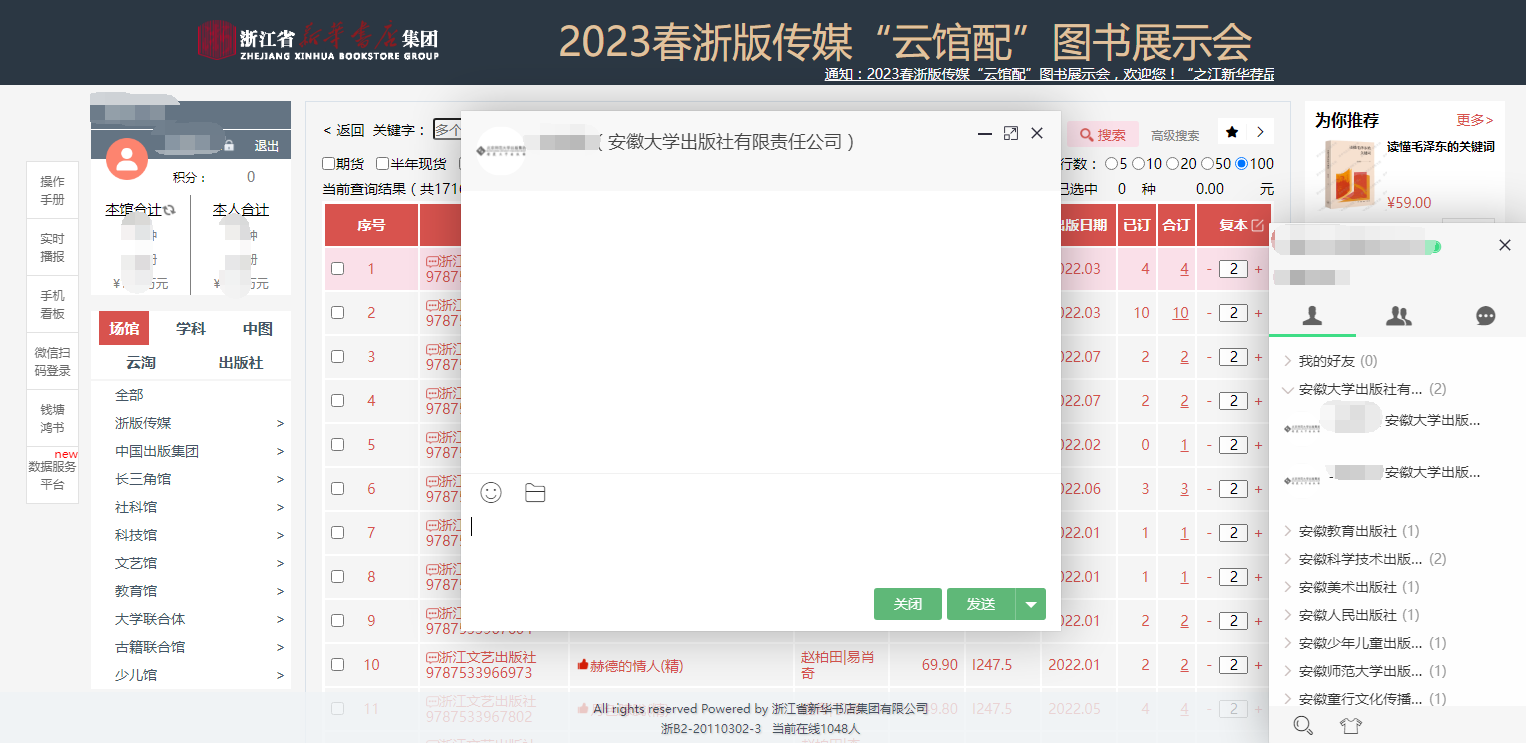The width and height of the screenshot is (1526, 743).
Task: Click the < 返回 back link
Action: (344, 130)
